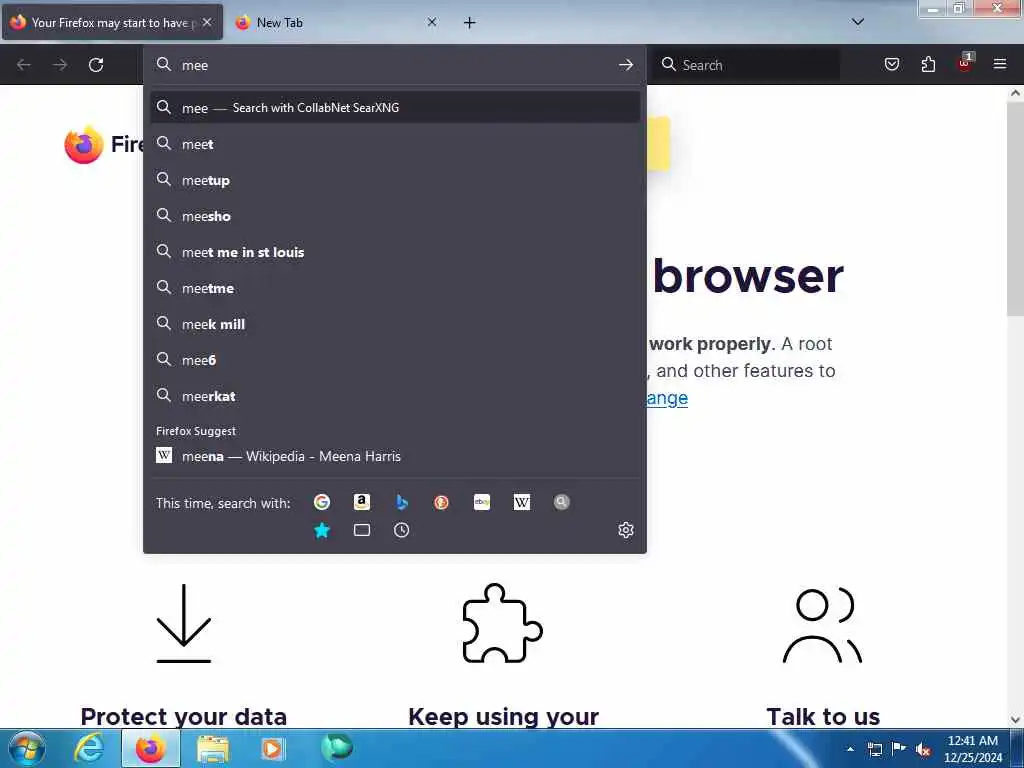Click the 'Keep using your' heading
This screenshot has height=768, width=1024.
tap(503, 716)
